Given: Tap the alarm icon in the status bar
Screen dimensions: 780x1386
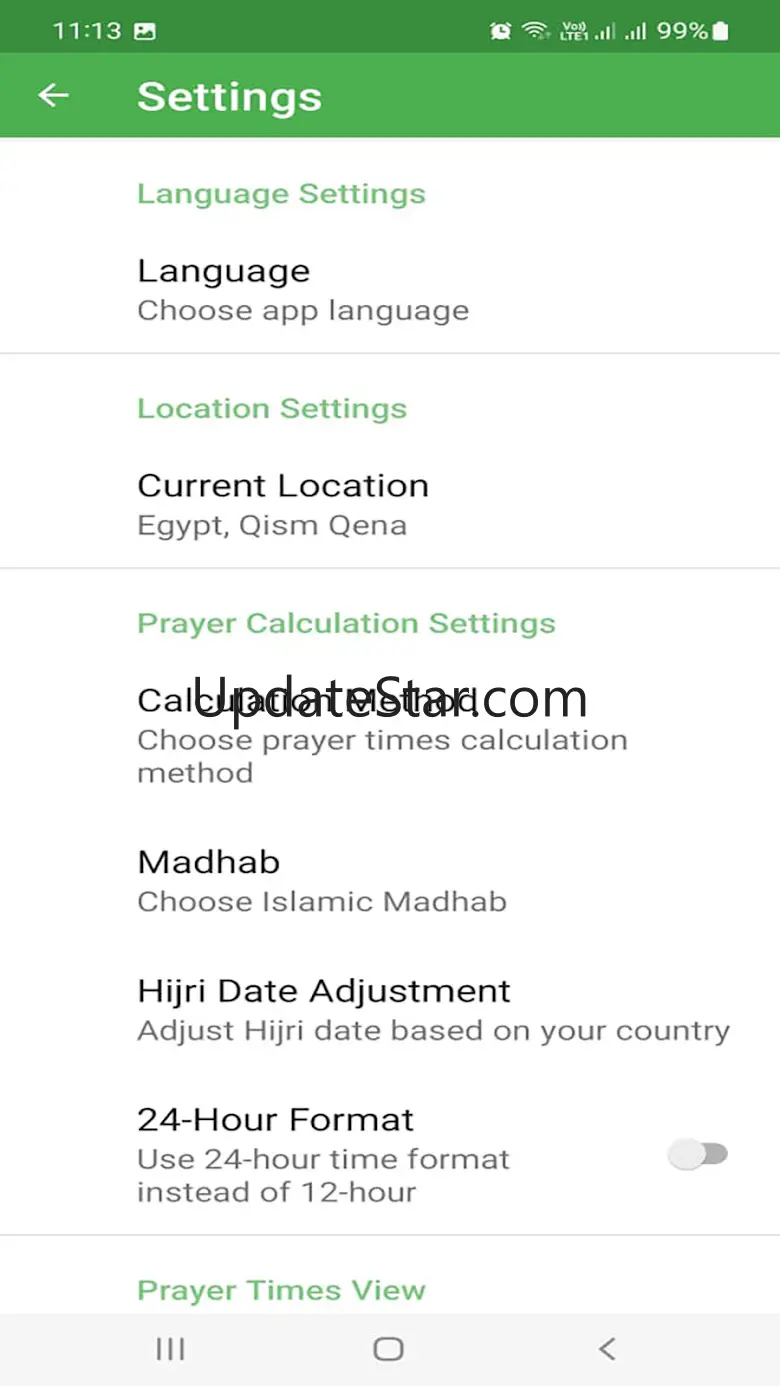Looking at the screenshot, I should click(500, 31).
